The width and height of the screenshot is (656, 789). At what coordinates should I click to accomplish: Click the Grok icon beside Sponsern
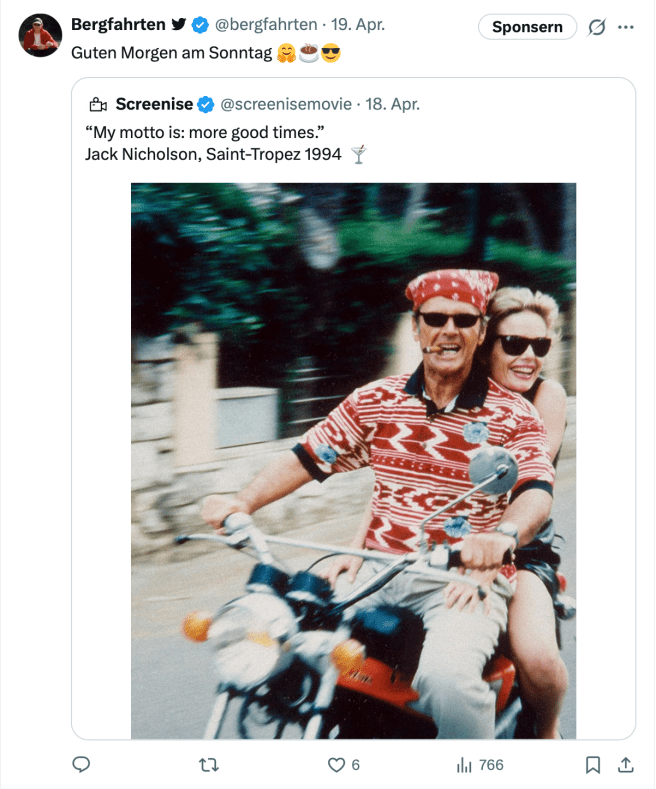(597, 27)
